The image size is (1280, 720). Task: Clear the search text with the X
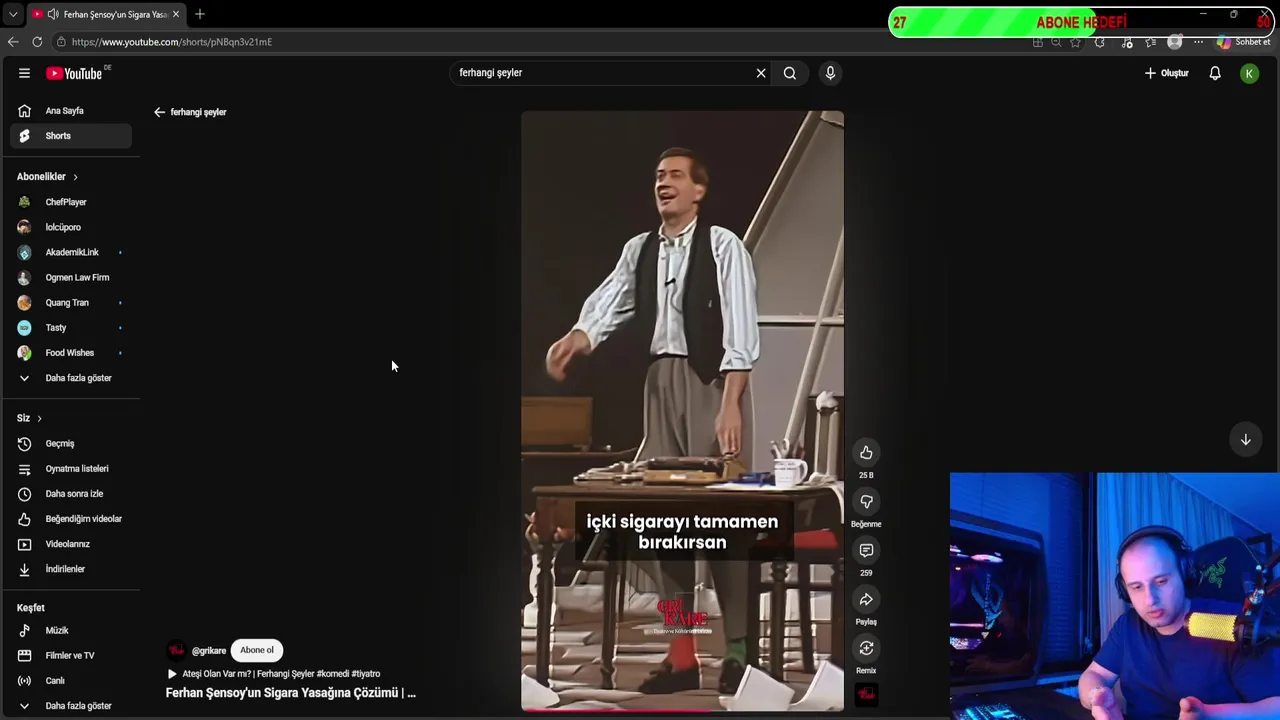(x=761, y=73)
